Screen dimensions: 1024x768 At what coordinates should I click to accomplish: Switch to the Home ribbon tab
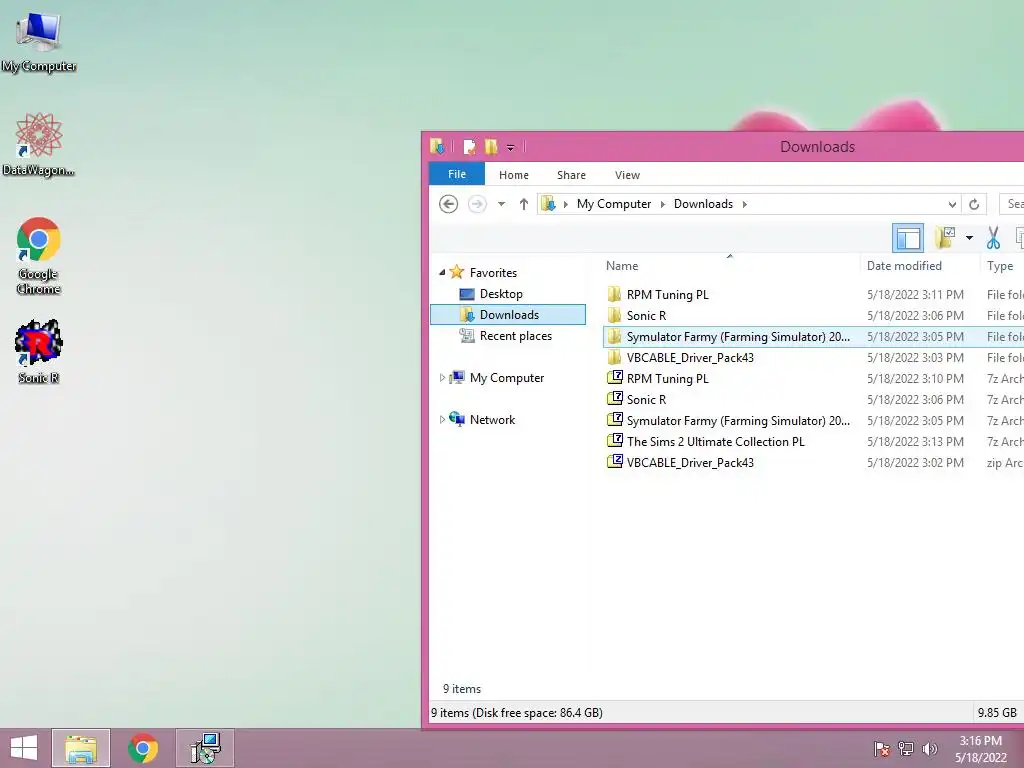pyautogui.click(x=514, y=175)
